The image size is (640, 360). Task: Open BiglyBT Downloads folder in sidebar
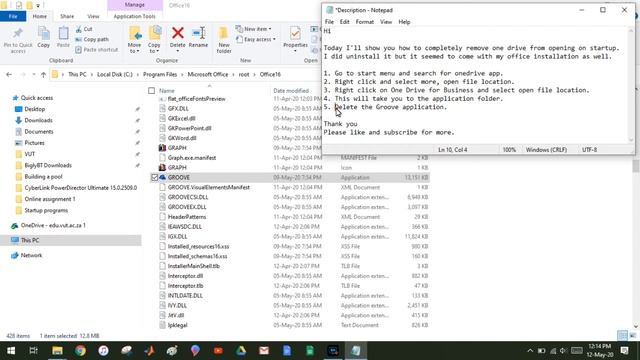pyautogui.click(x=48, y=165)
